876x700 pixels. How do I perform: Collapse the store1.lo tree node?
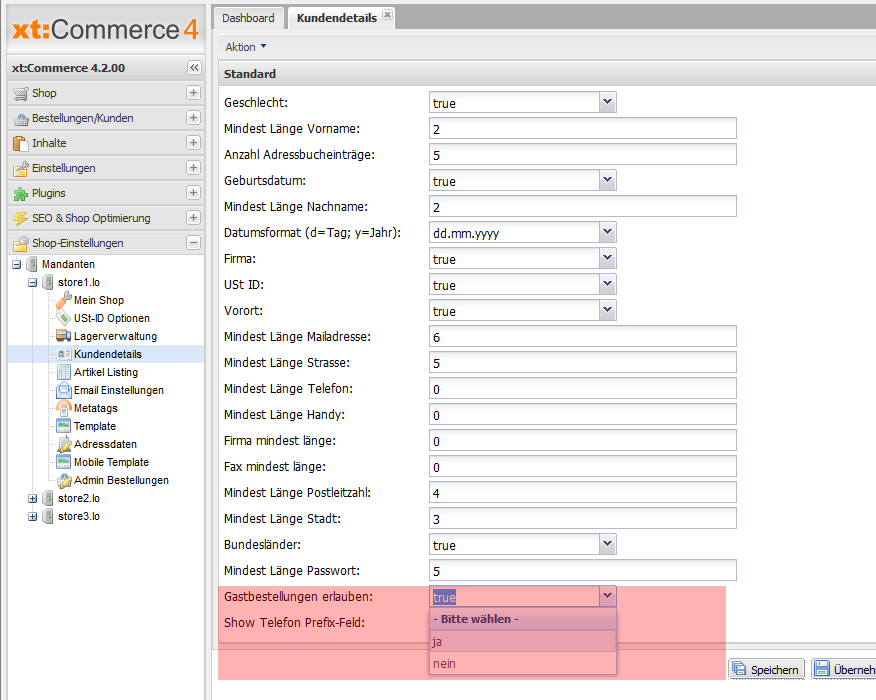(32, 283)
